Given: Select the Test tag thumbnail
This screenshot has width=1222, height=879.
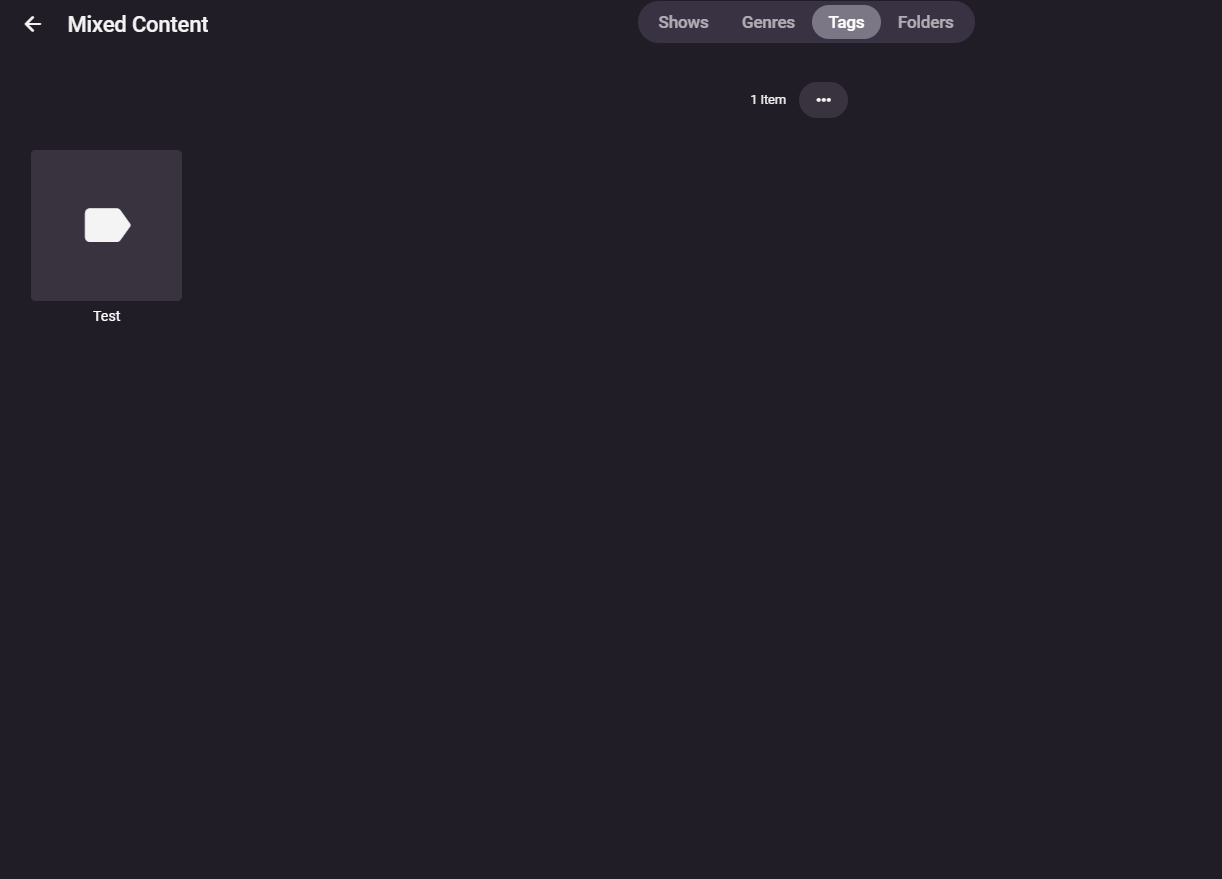Looking at the screenshot, I should tap(106, 225).
